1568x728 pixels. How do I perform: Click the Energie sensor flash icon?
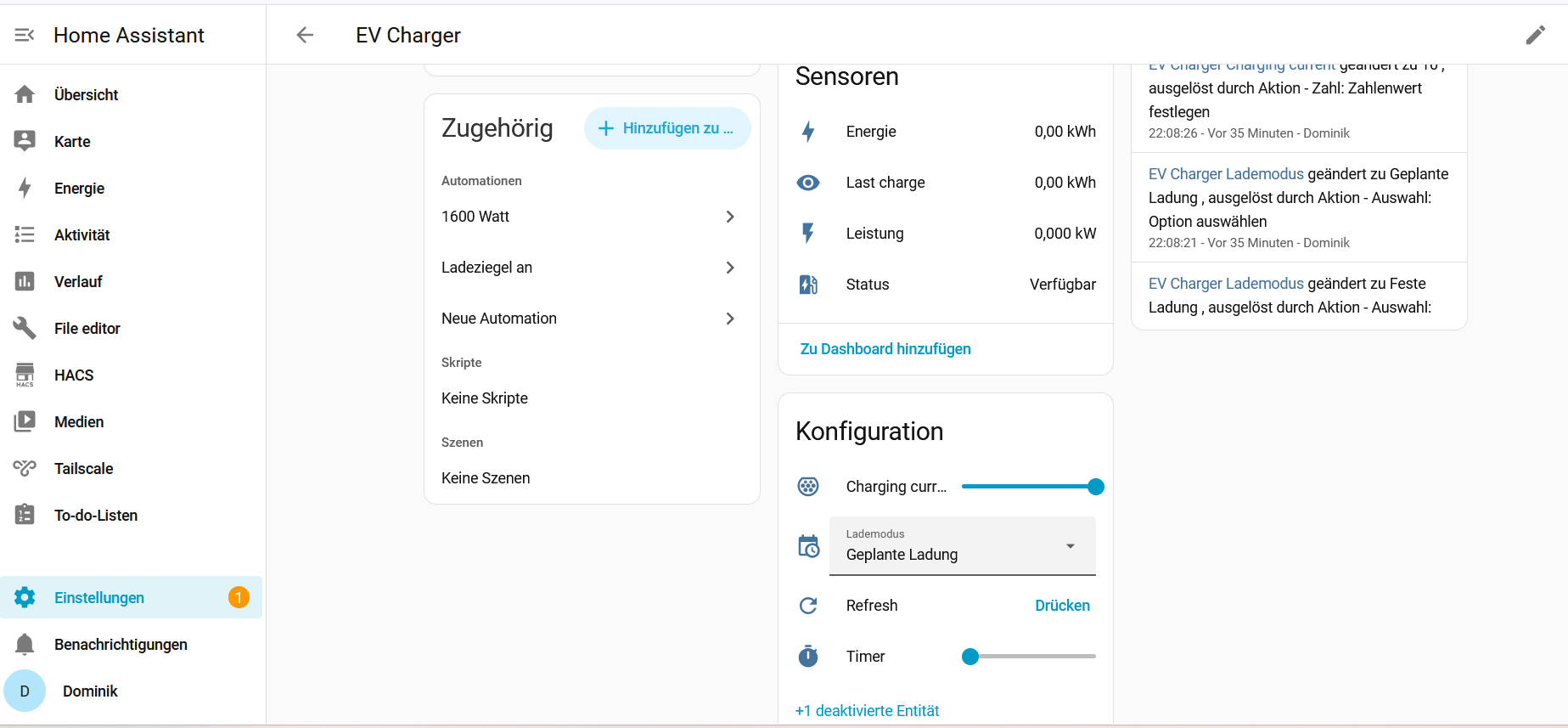click(808, 132)
